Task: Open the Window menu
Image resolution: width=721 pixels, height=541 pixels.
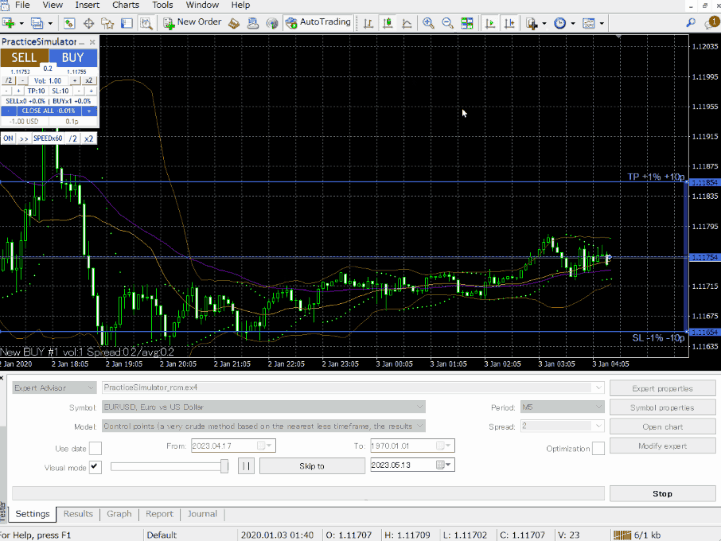Action: tap(202, 5)
